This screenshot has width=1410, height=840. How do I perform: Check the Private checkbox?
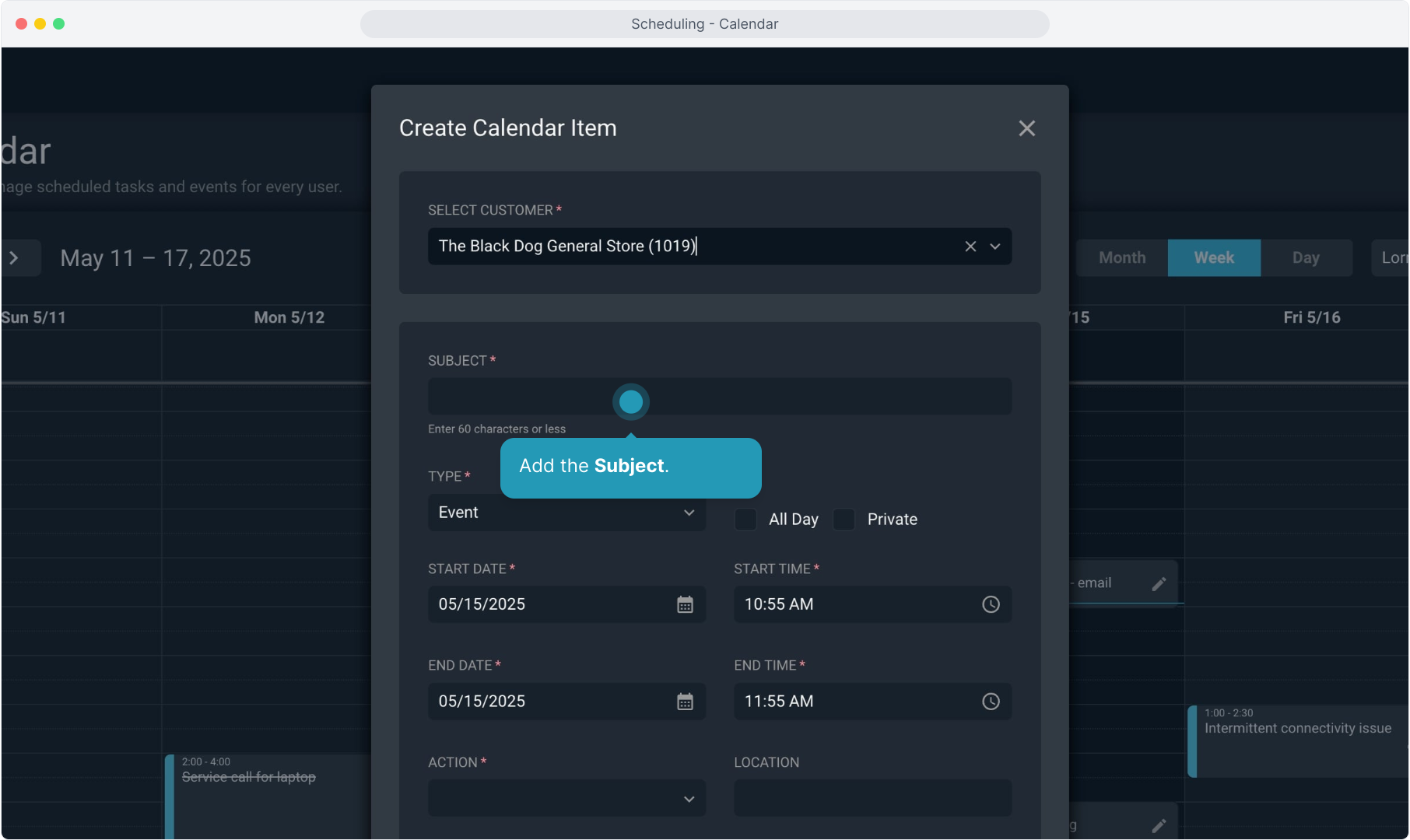click(844, 520)
